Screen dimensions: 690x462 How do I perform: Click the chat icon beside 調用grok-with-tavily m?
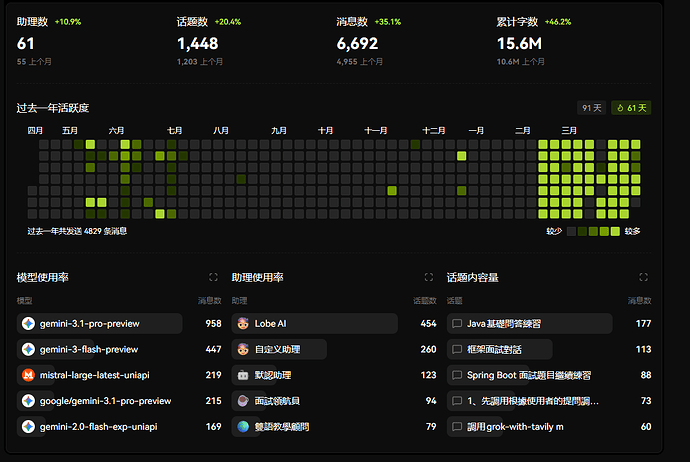pos(457,426)
